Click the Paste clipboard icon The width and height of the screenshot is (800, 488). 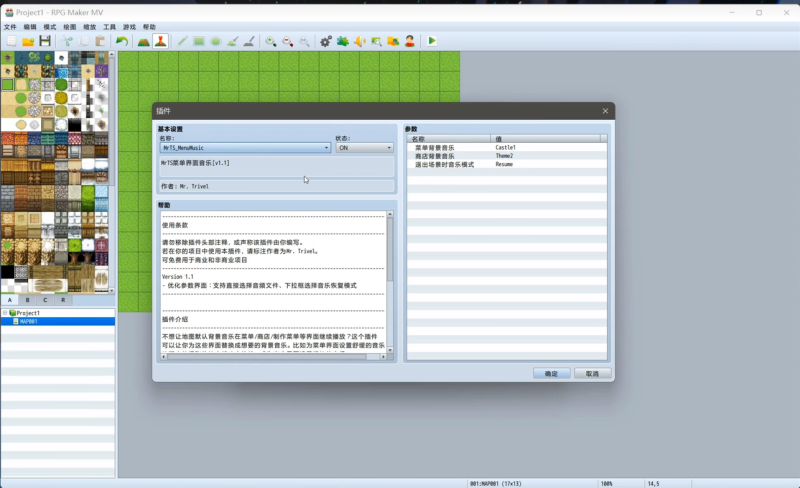(101, 41)
